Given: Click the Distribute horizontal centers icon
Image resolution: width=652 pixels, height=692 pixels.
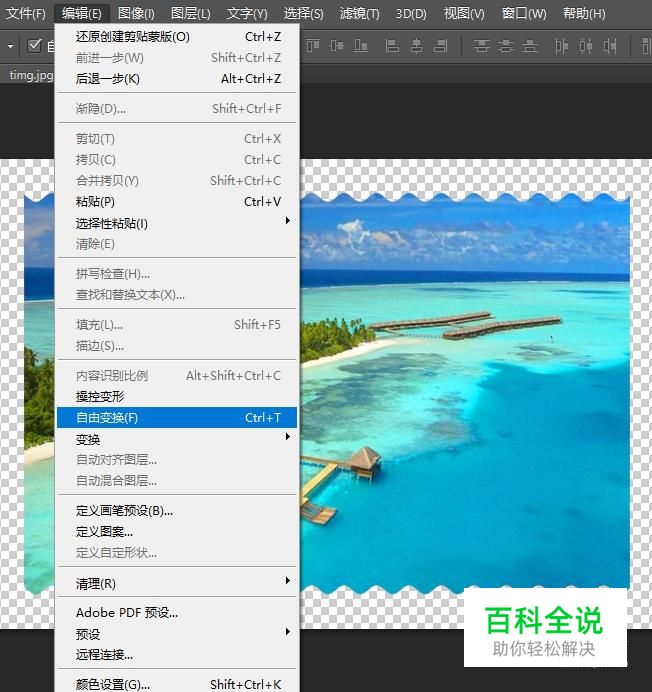Looking at the screenshot, I should coord(586,46).
